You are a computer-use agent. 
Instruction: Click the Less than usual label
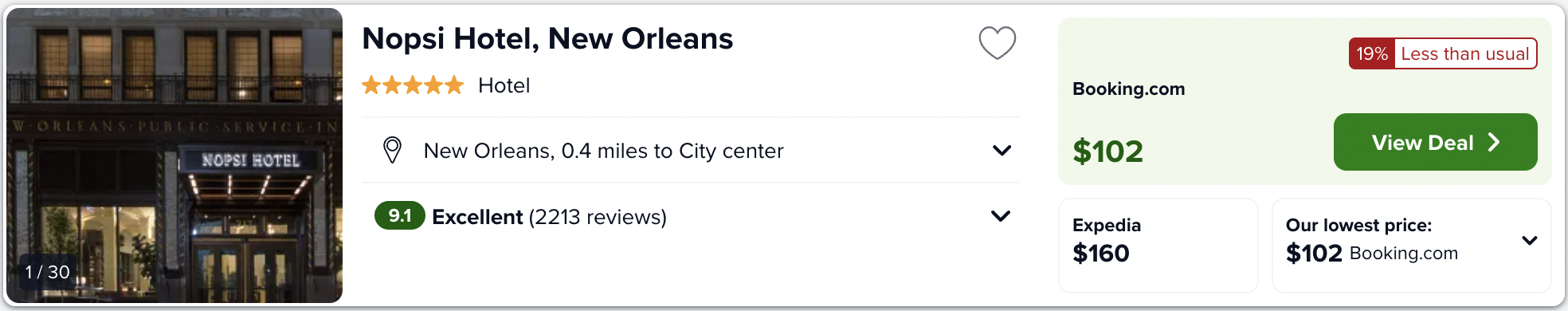(1465, 53)
